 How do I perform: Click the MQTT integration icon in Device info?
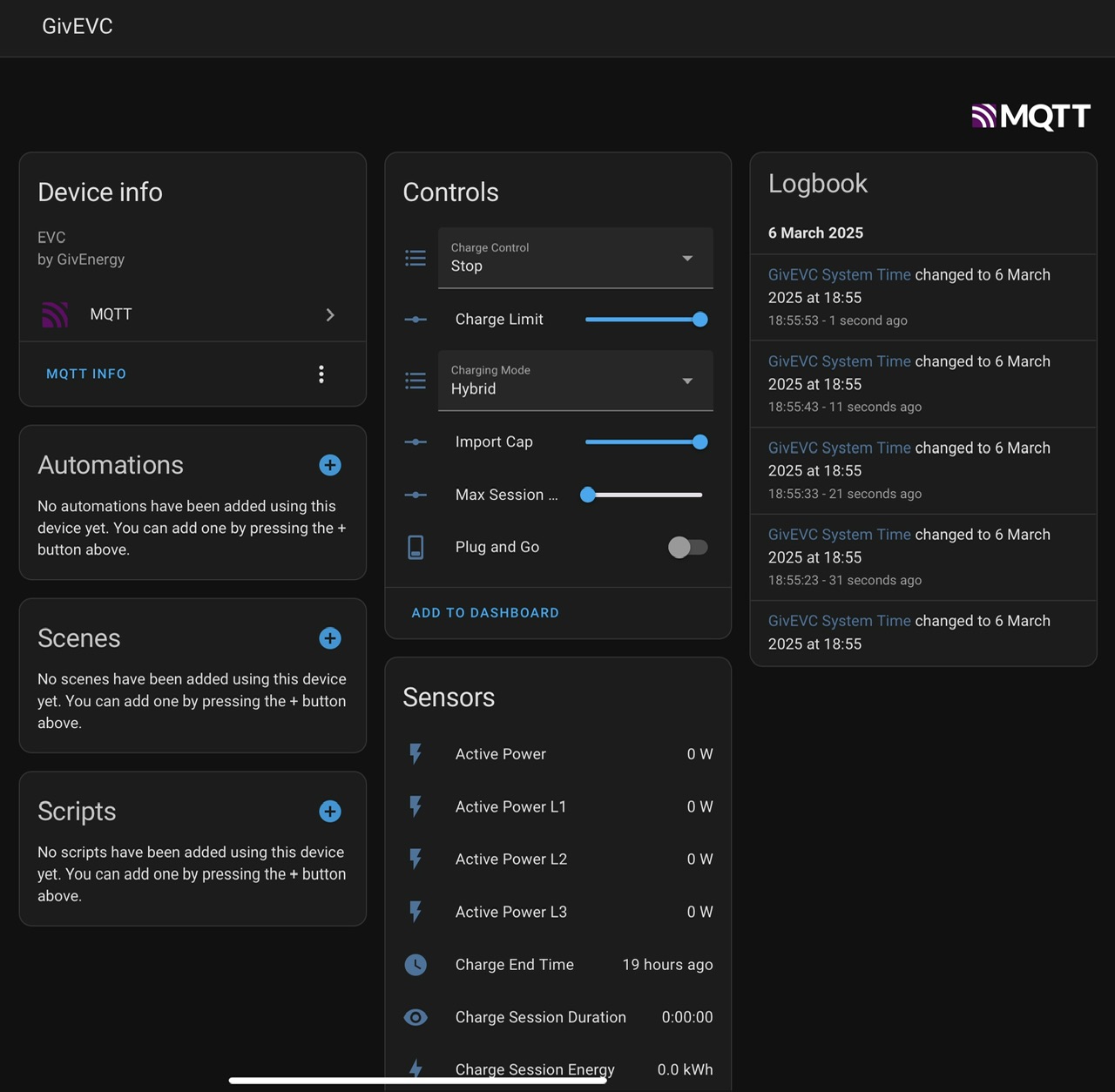click(x=55, y=314)
